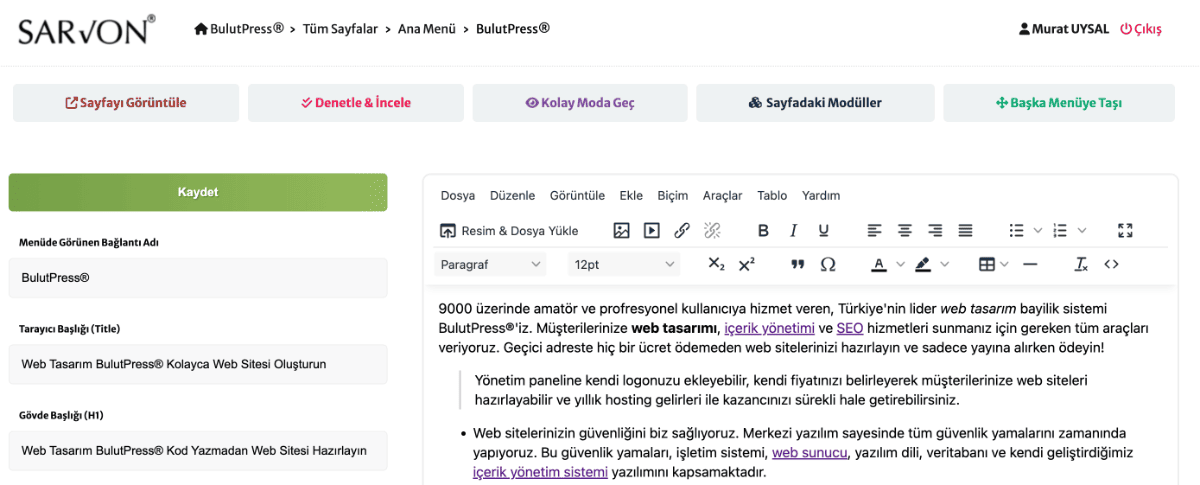Screen dimensions: 1200x485
Task: Follow the içerik yönetim sistemi link
Action: point(540,472)
